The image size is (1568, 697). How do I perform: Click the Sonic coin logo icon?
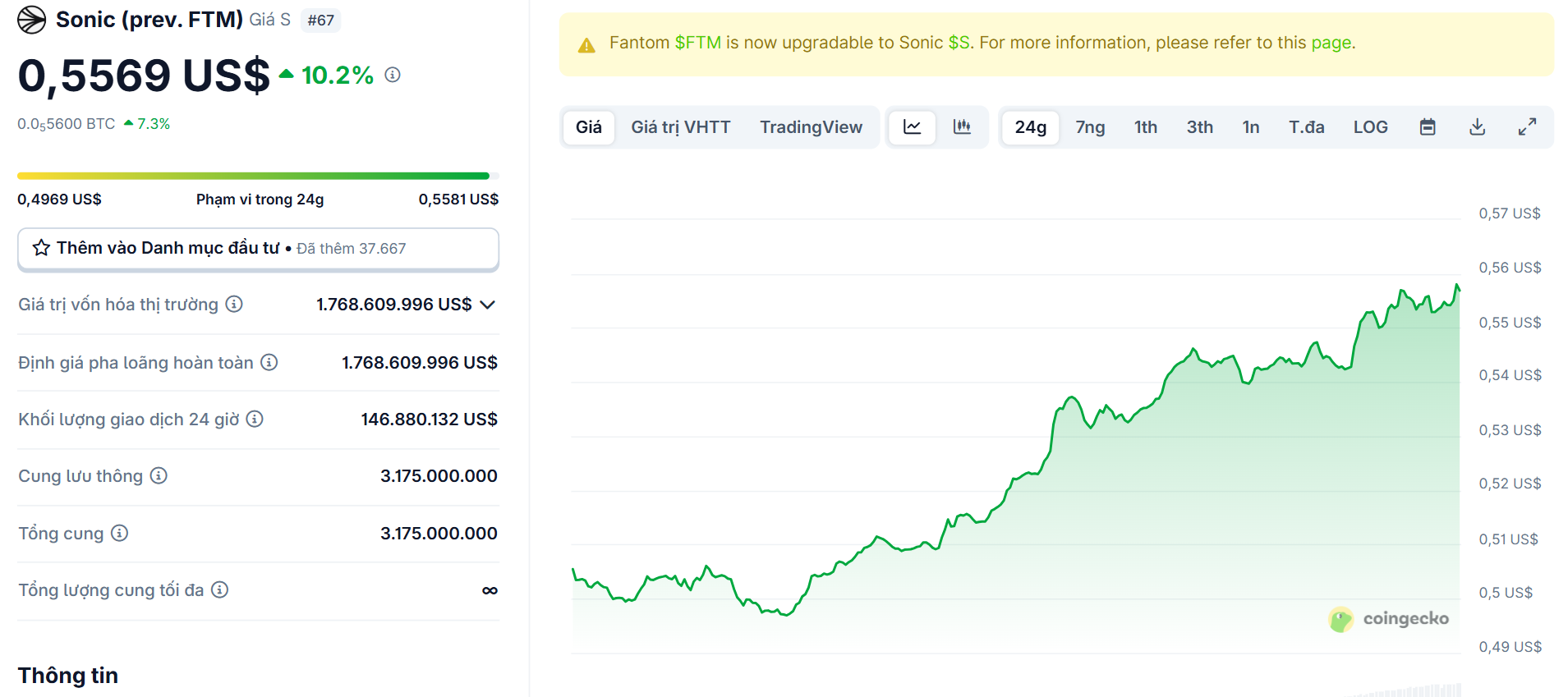(x=32, y=20)
